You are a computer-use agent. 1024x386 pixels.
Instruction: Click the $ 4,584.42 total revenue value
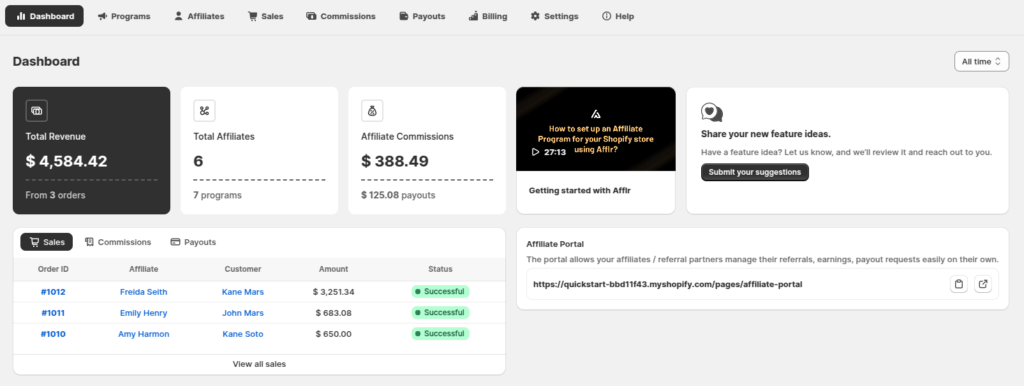click(67, 161)
